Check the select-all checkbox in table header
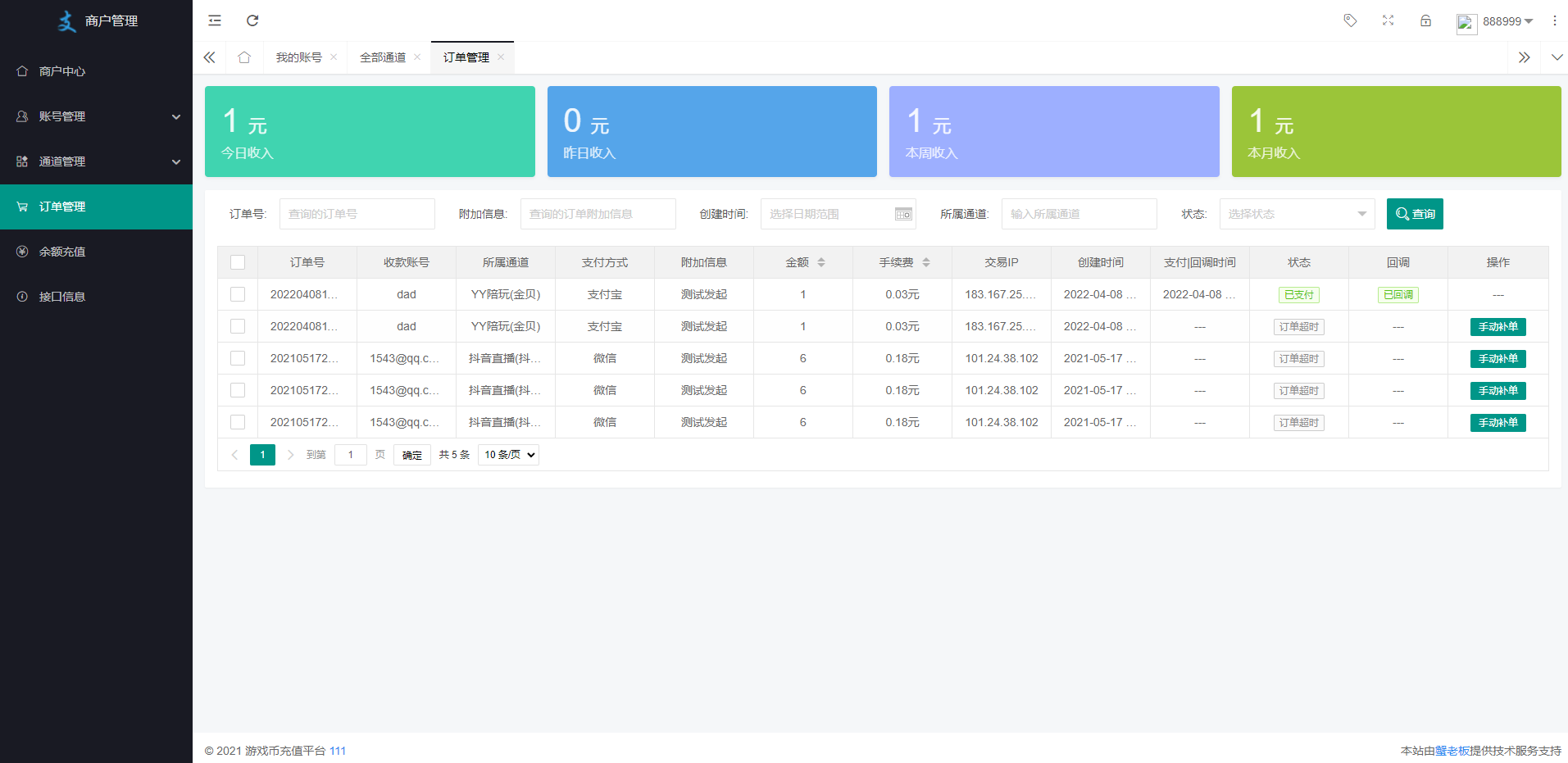The image size is (1568, 763). click(x=238, y=262)
